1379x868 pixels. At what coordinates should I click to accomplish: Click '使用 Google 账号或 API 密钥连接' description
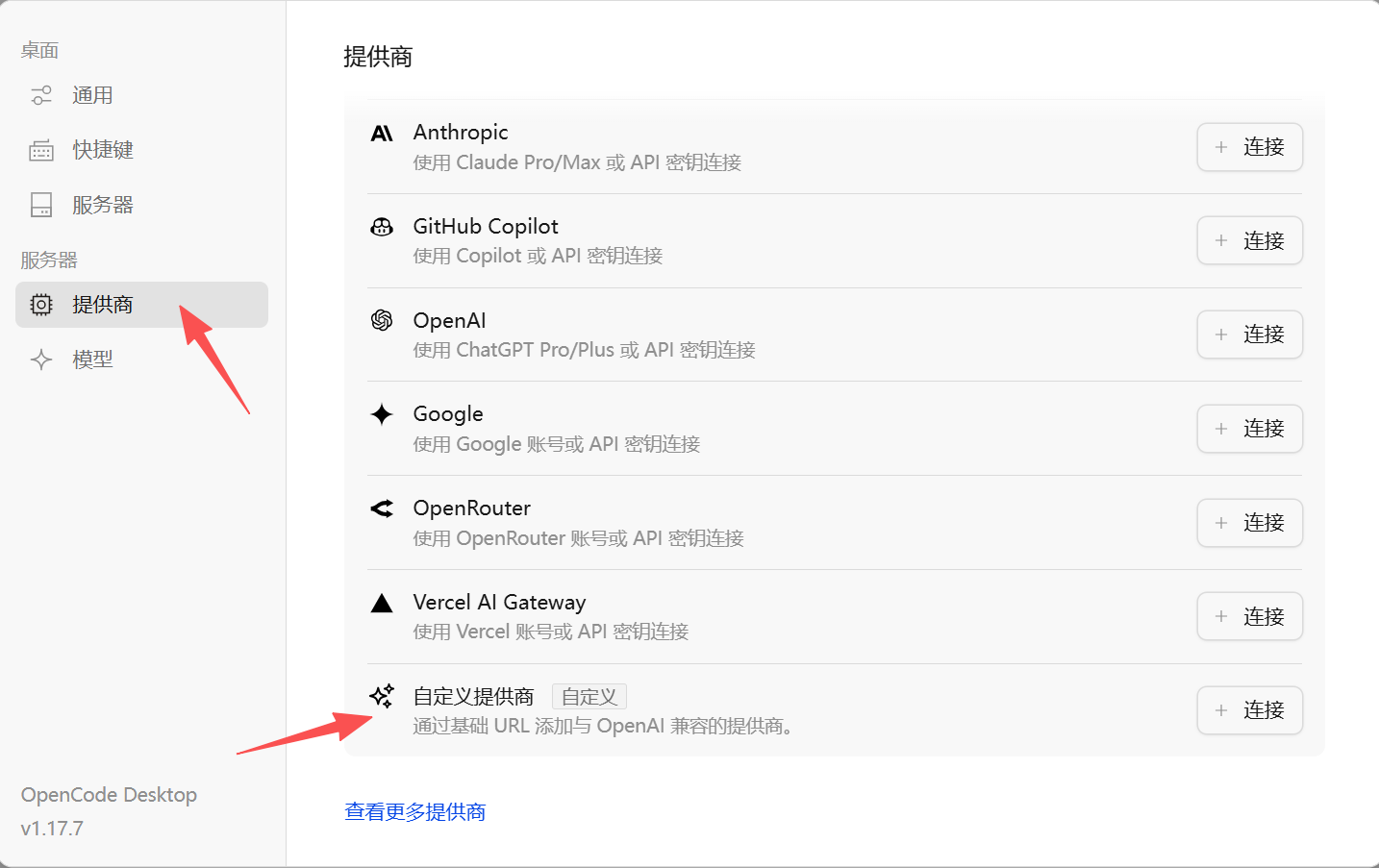556,444
